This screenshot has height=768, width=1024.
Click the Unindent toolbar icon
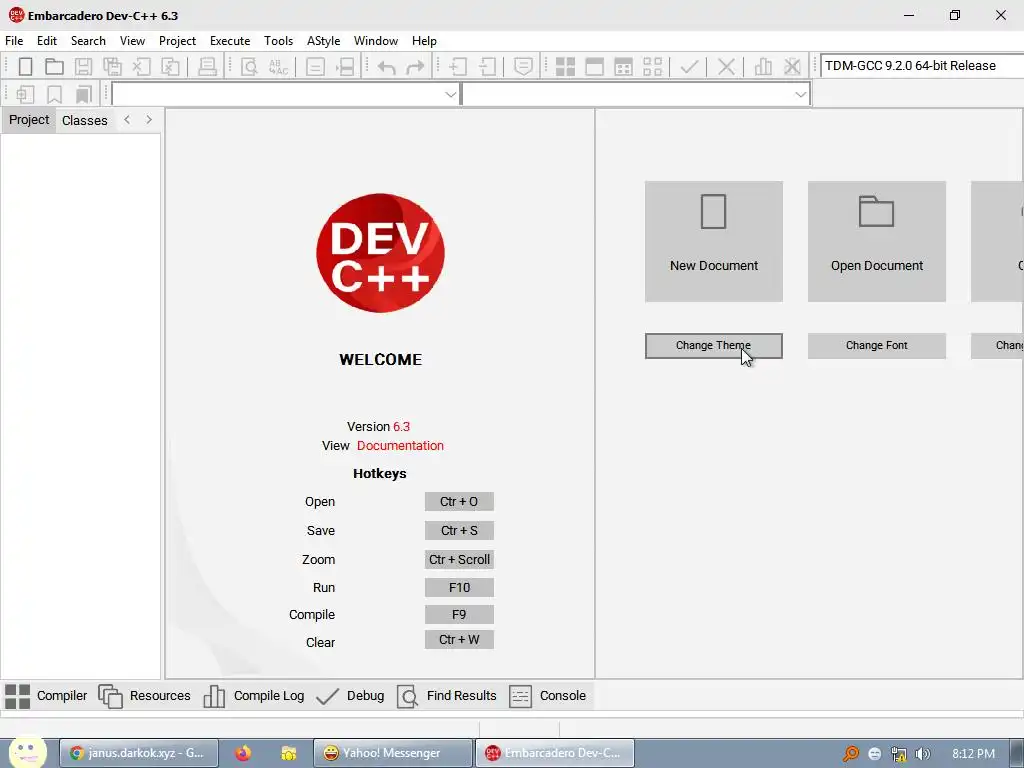(487, 67)
